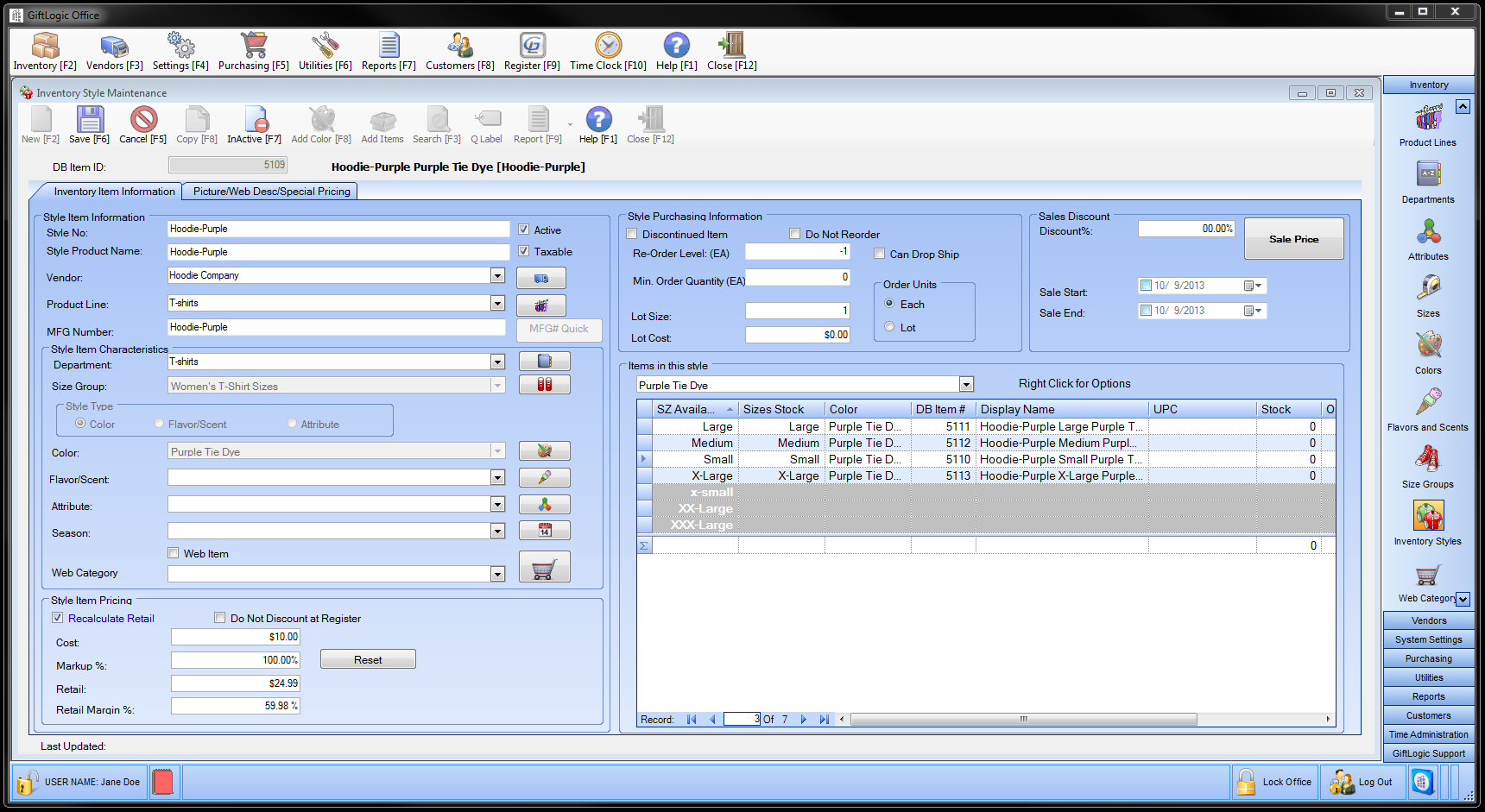This screenshot has width=1485, height=812.
Task: Click horizontal scrollbar in items grid
Action: coord(1023,719)
